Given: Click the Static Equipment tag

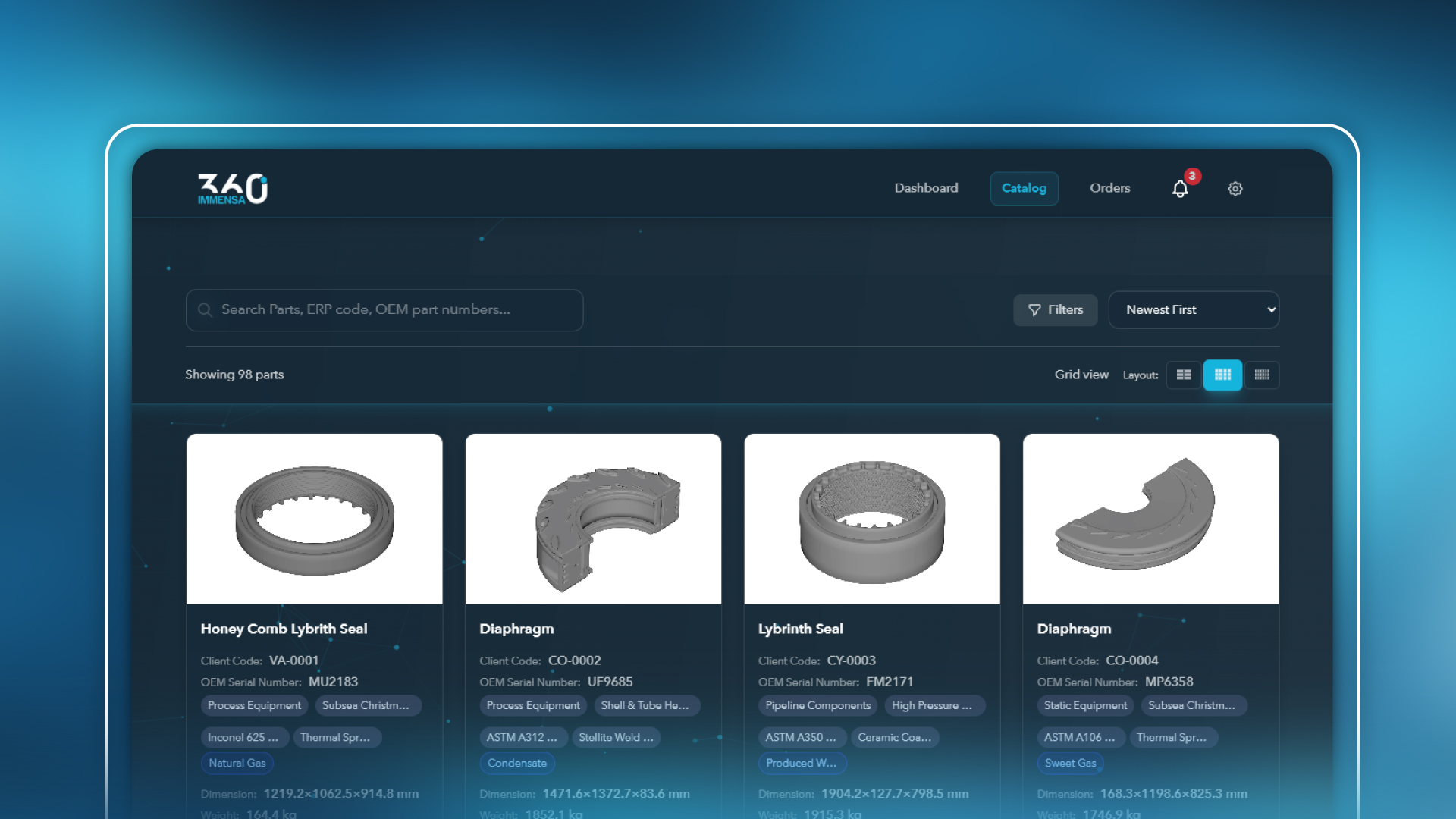Looking at the screenshot, I should pyautogui.click(x=1085, y=705).
